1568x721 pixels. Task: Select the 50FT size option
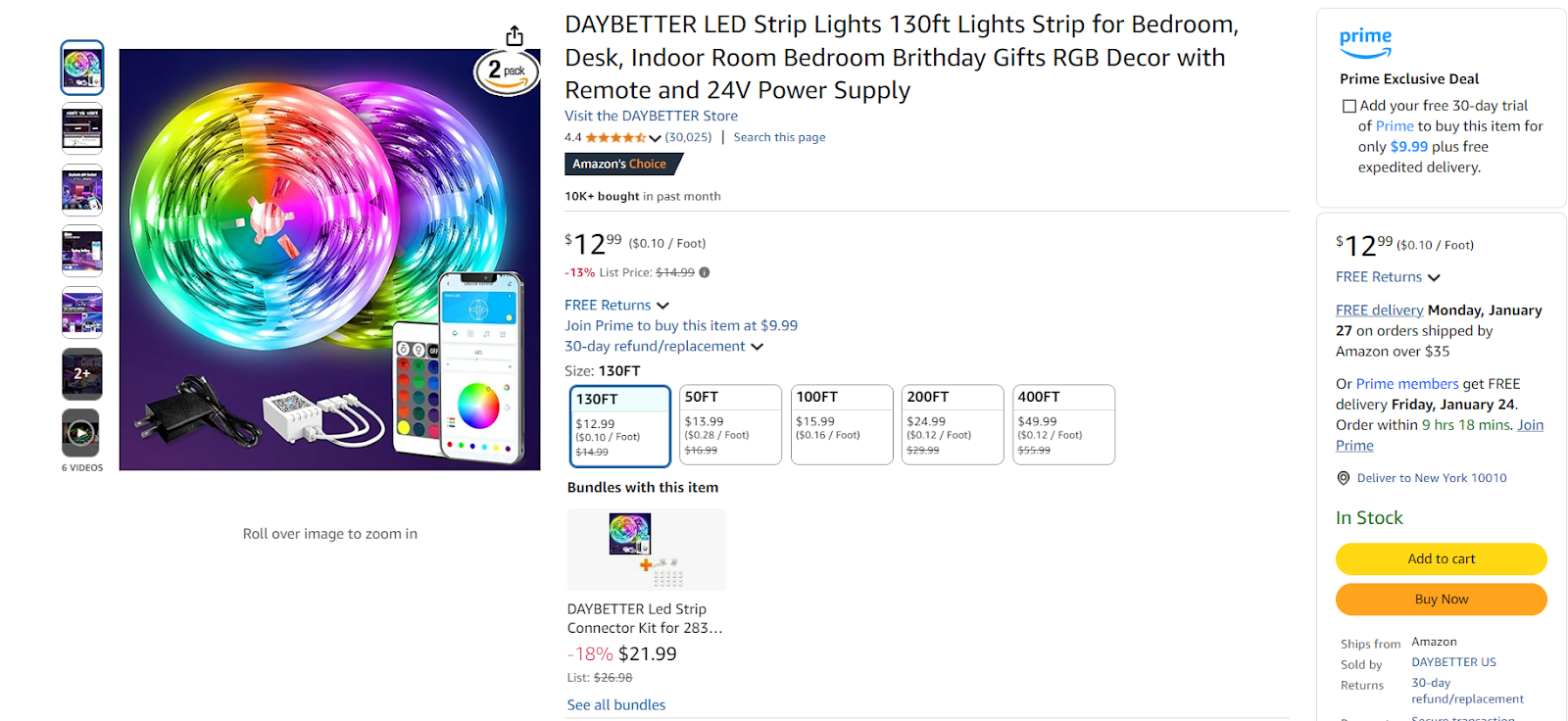[730, 424]
